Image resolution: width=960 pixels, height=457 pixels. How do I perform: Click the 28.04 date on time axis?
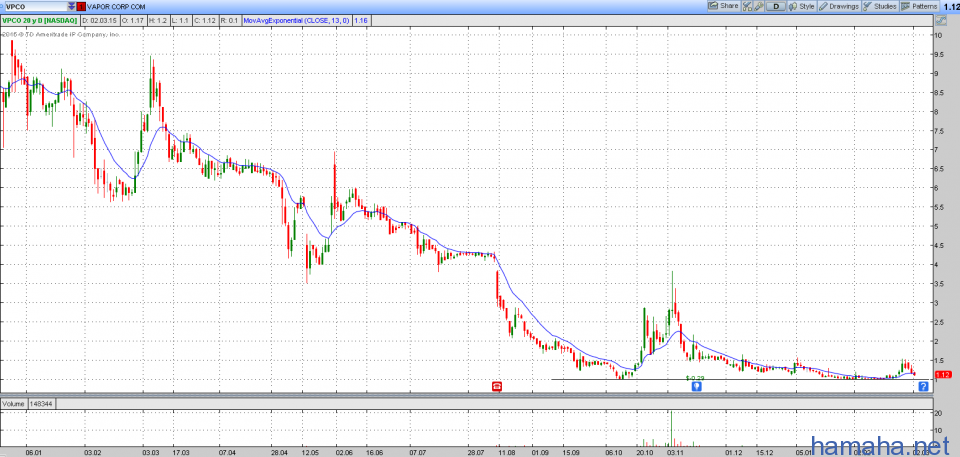[281, 452]
